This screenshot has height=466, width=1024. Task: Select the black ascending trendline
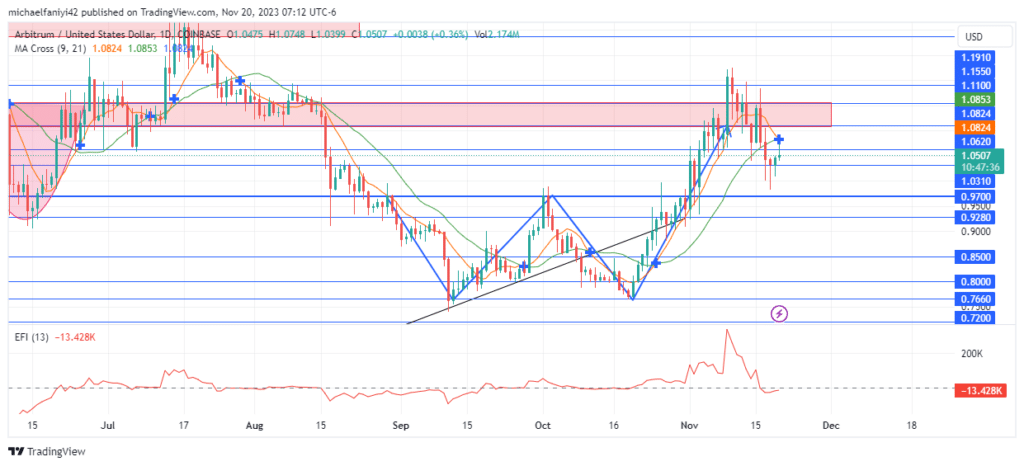[x=545, y=272]
